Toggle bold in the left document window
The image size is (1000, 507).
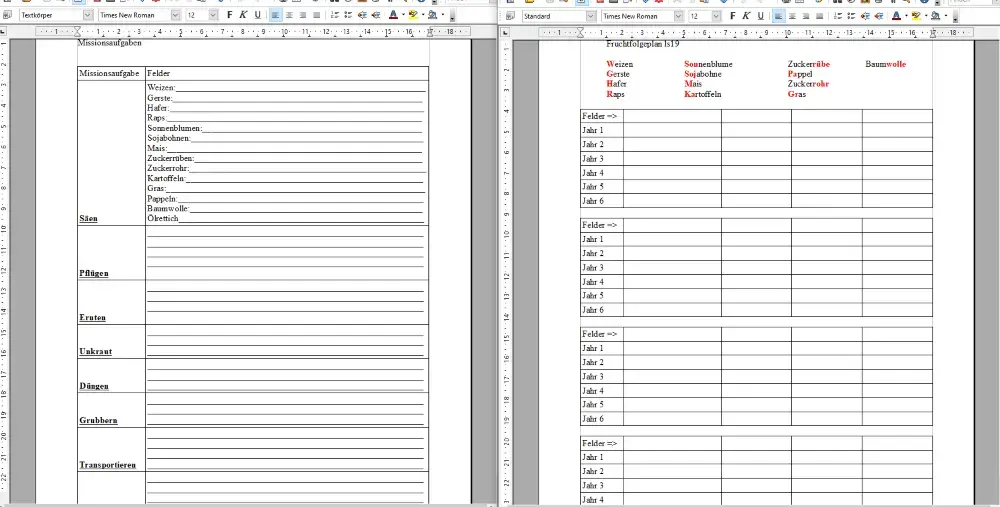coord(229,16)
